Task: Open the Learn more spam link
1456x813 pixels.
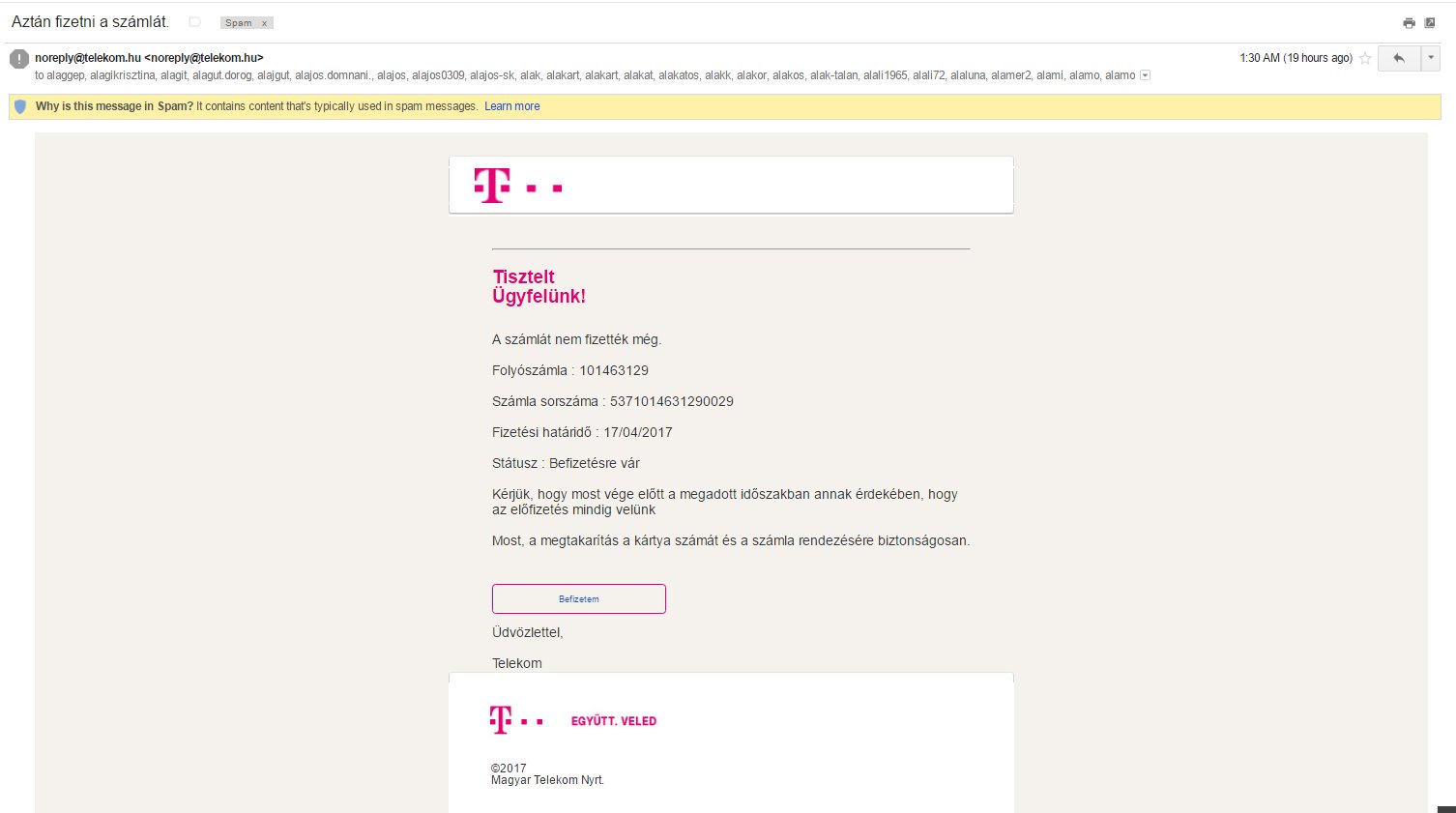Action: point(511,106)
